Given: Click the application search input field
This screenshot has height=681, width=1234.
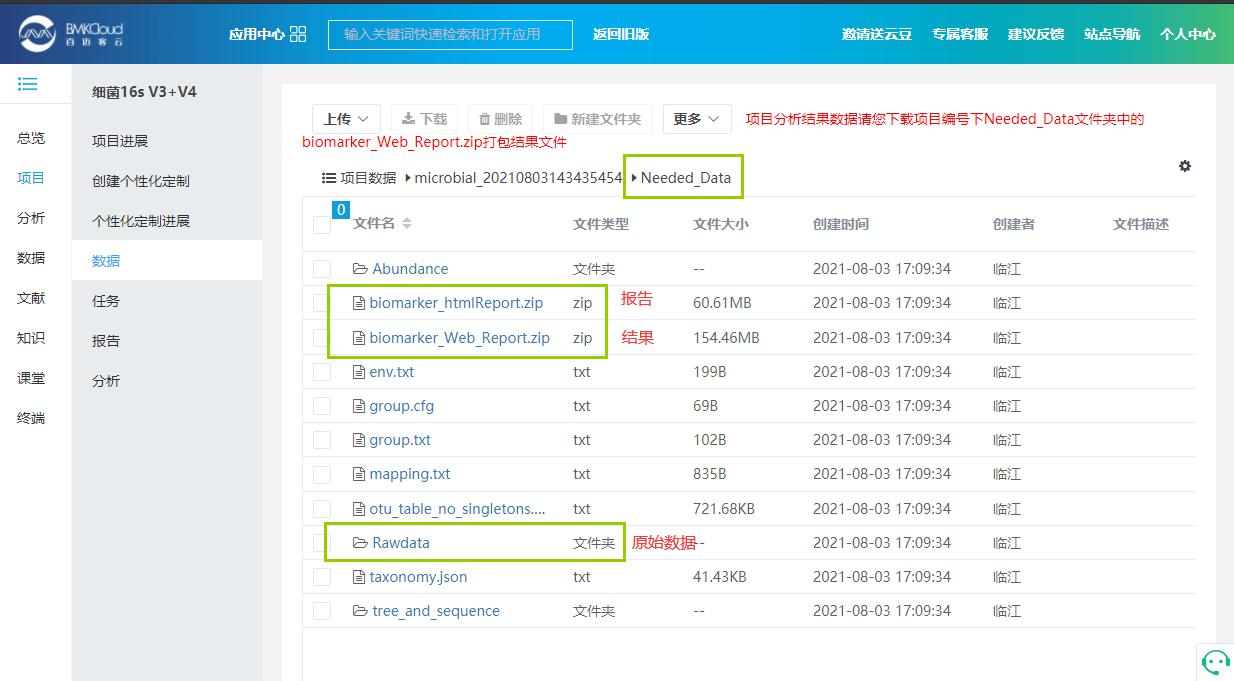Looking at the screenshot, I should (450, 34).
